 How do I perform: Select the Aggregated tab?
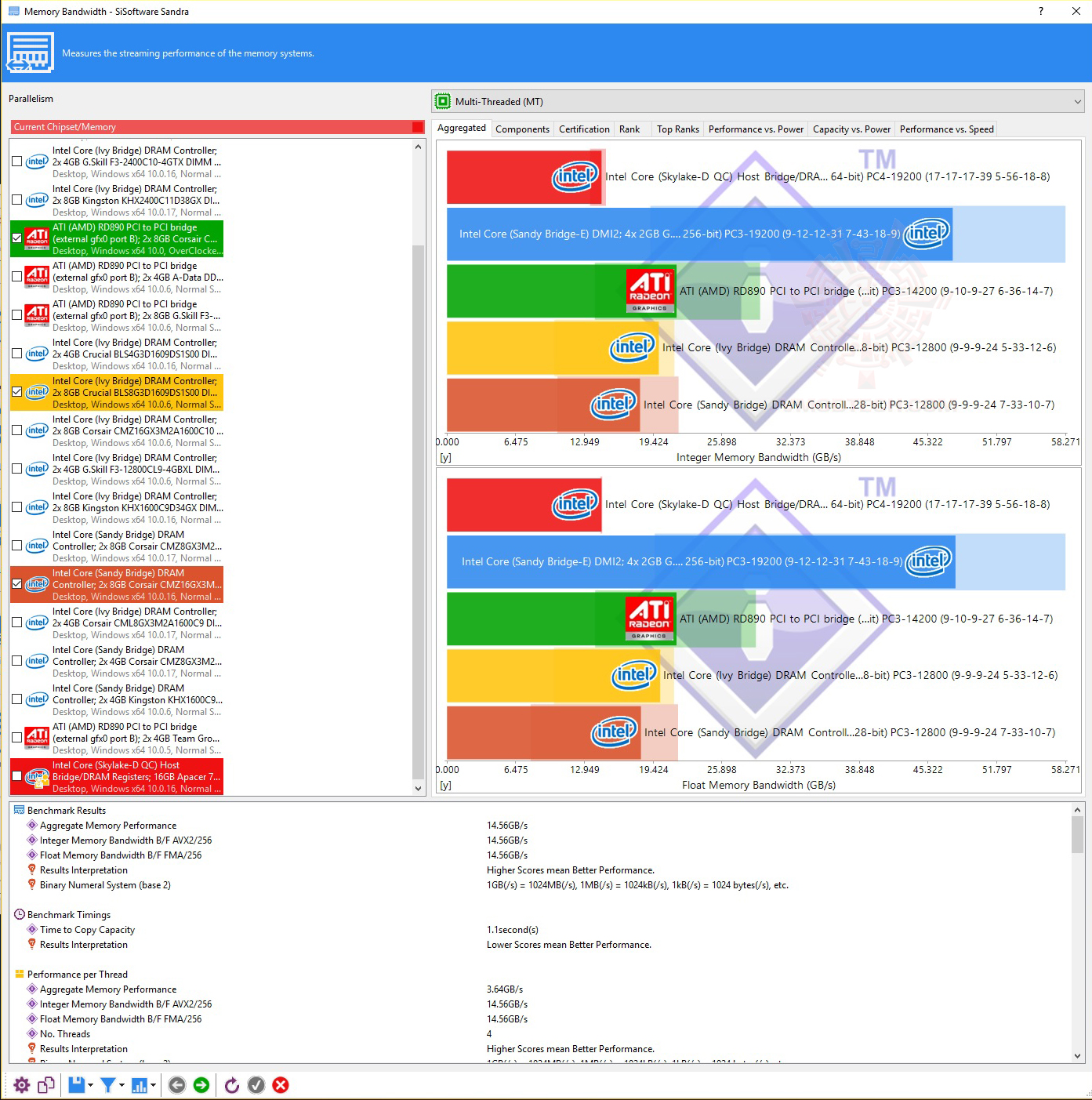462,128
